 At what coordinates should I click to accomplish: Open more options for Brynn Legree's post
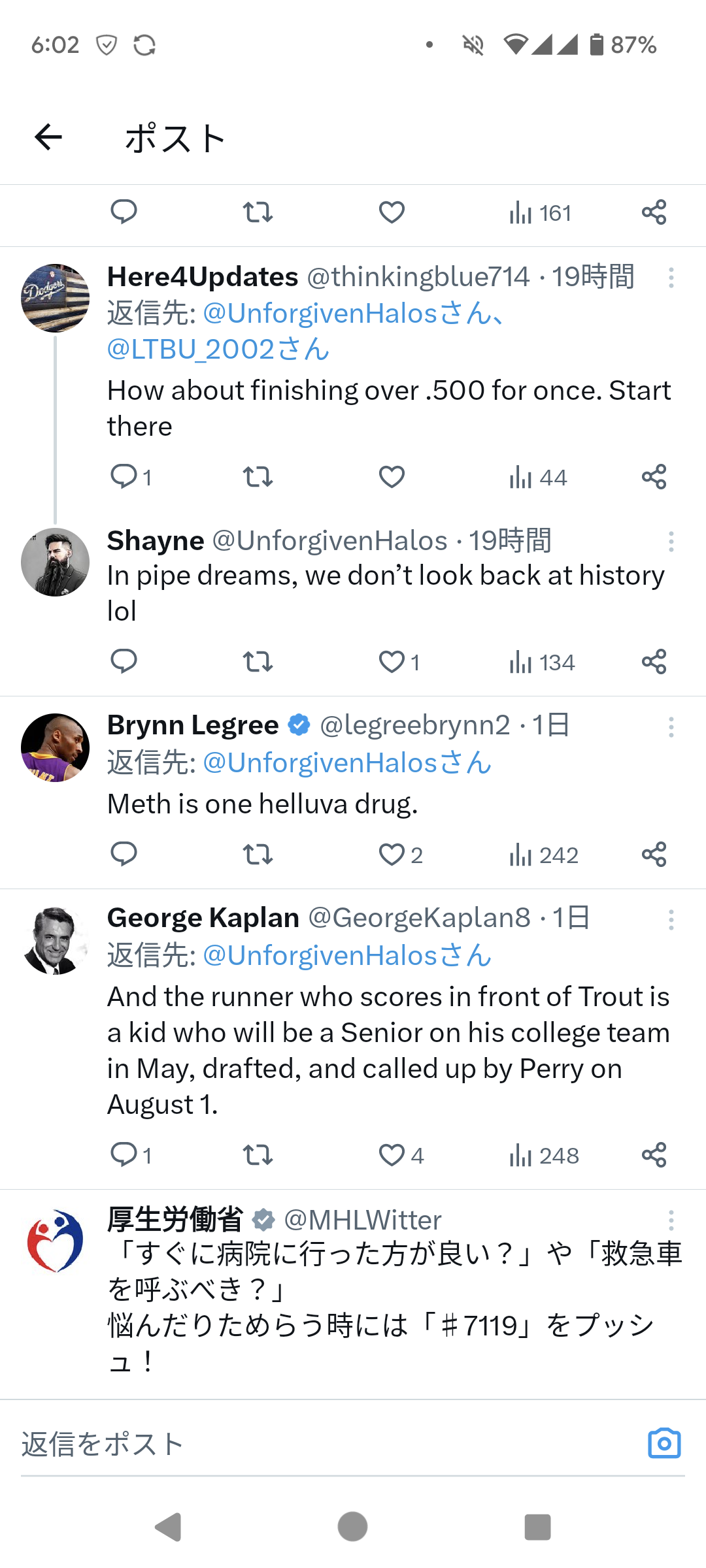coord(671,727)
